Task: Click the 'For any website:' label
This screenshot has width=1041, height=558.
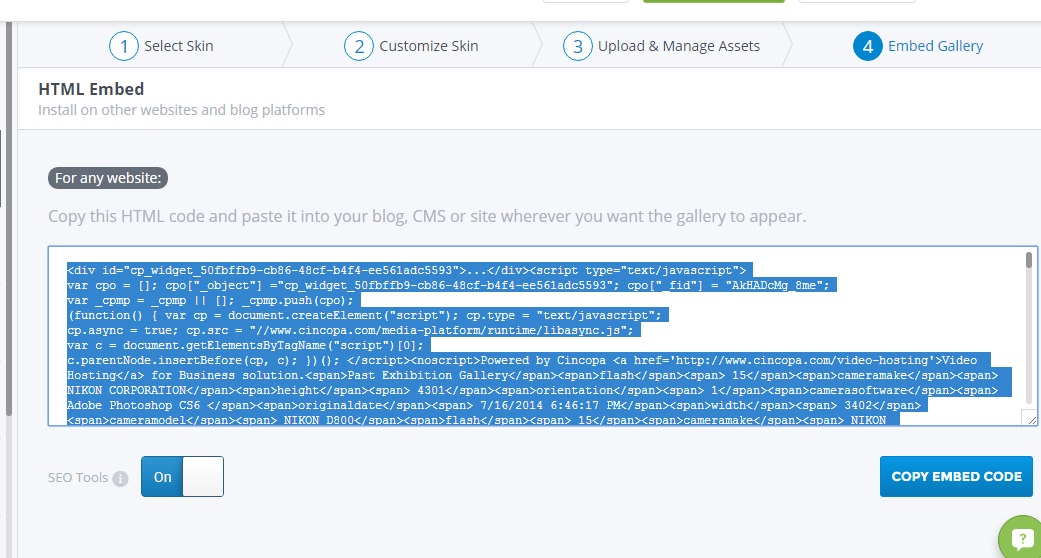Action: (108, 178)
